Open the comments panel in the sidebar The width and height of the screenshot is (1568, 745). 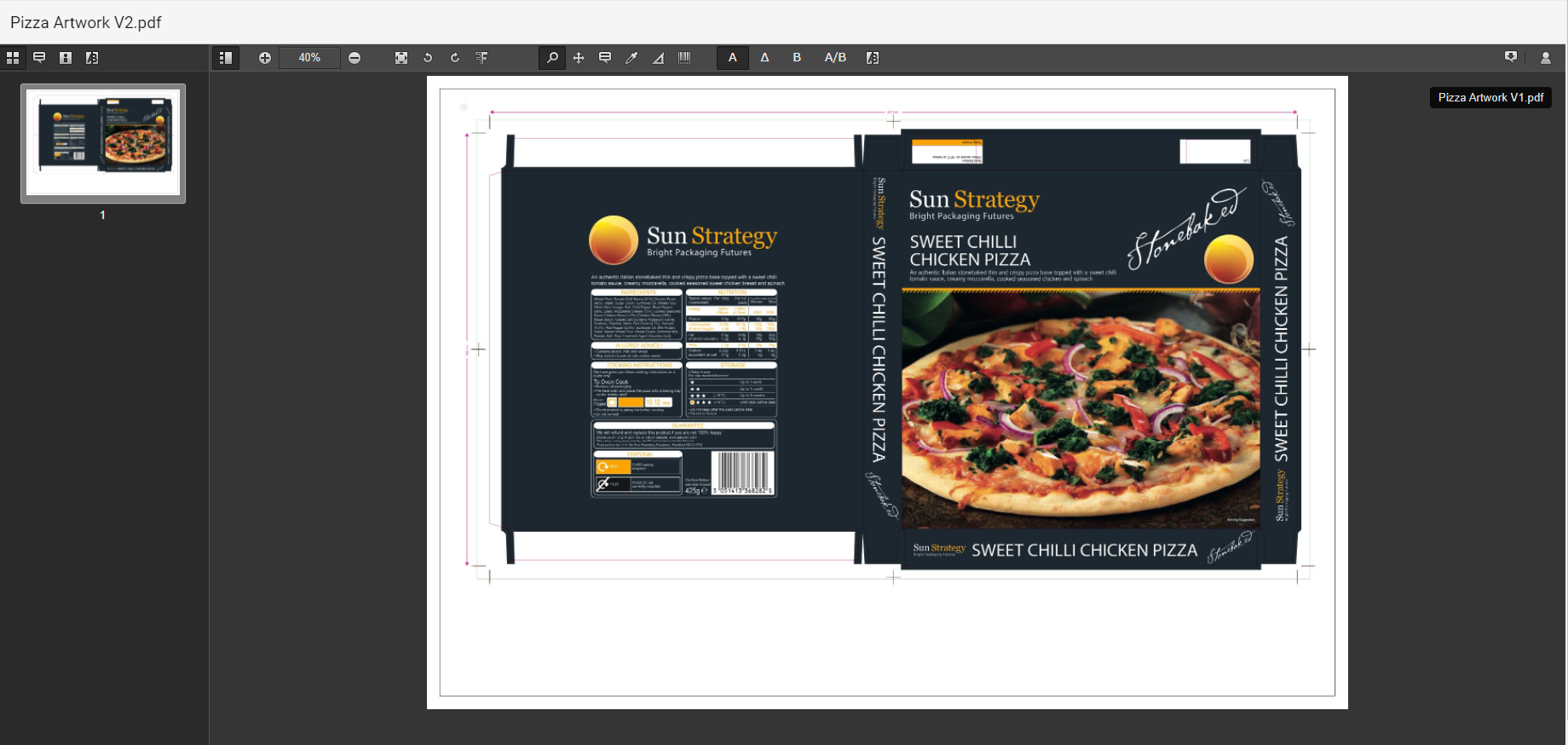(39, 58)
